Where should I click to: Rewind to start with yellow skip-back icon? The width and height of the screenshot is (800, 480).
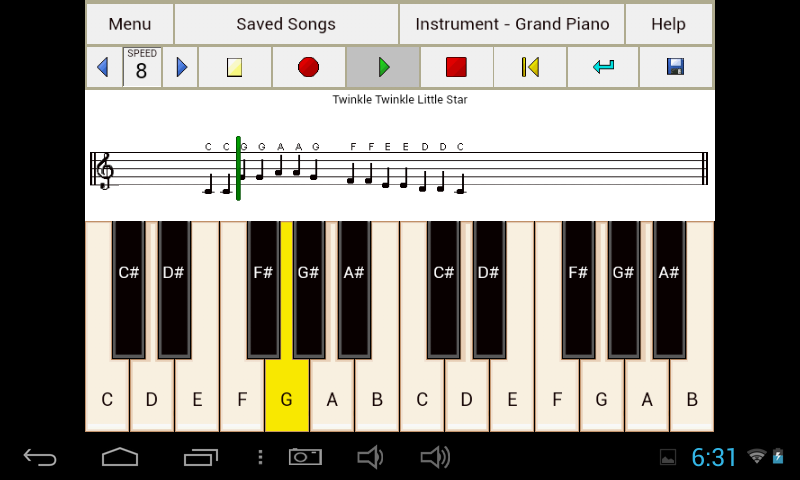tap(530, 67)
